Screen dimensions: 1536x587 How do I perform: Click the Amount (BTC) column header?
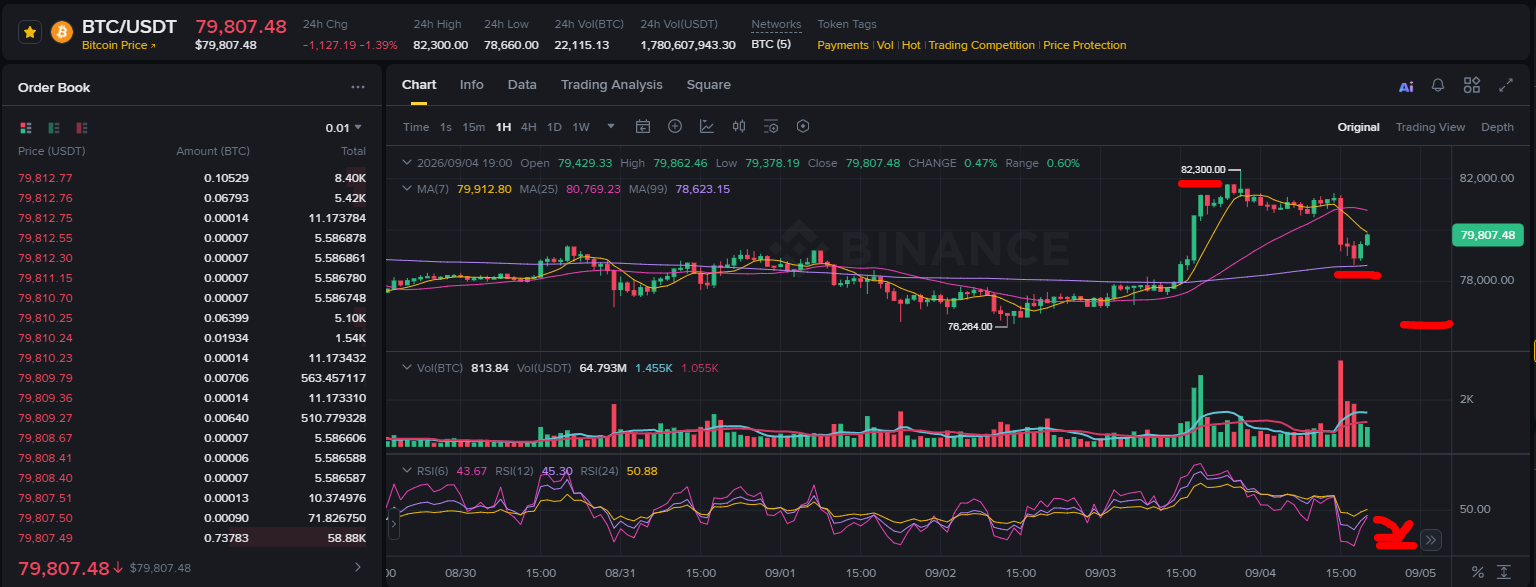click(212, 151)
